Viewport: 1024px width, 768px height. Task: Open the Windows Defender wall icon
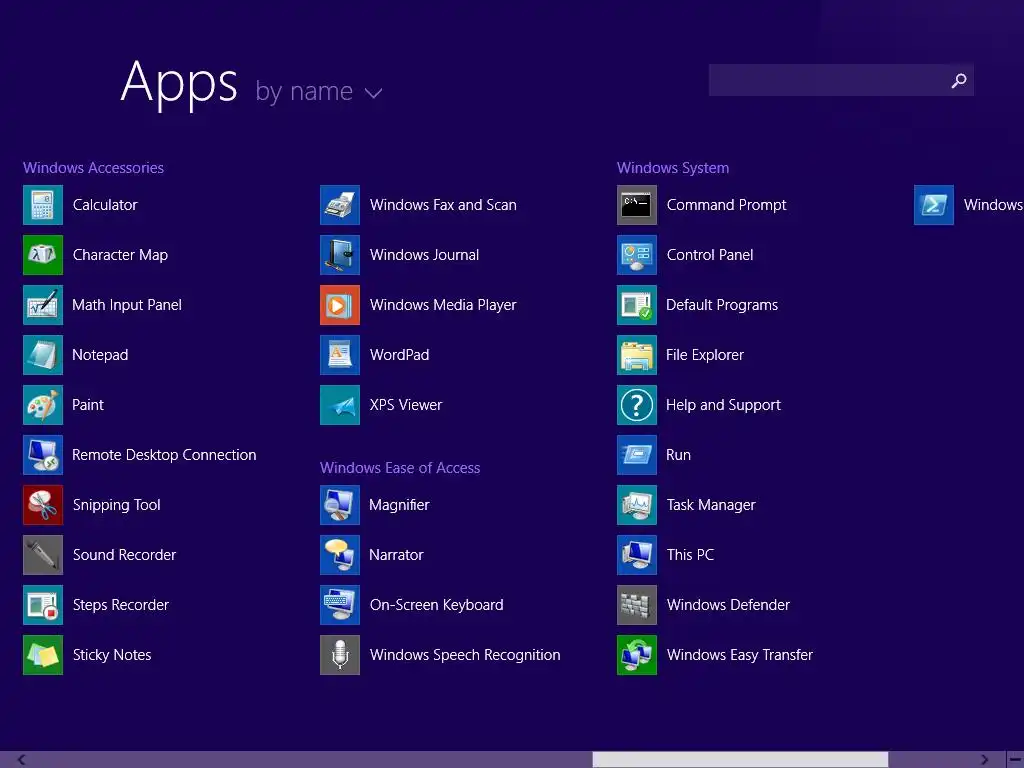pos(637,605)
